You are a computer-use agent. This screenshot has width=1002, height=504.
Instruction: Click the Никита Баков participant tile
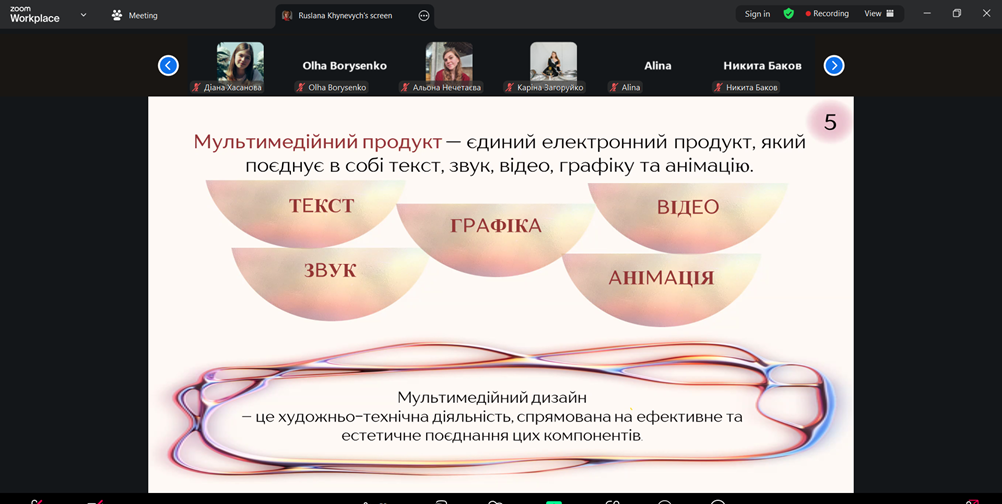pos(762,65)
